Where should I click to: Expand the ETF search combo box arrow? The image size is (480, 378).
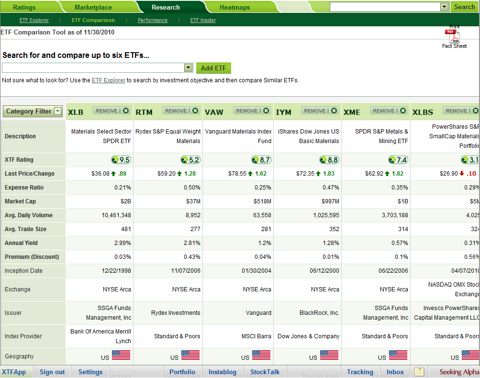(x=188, y=68)
